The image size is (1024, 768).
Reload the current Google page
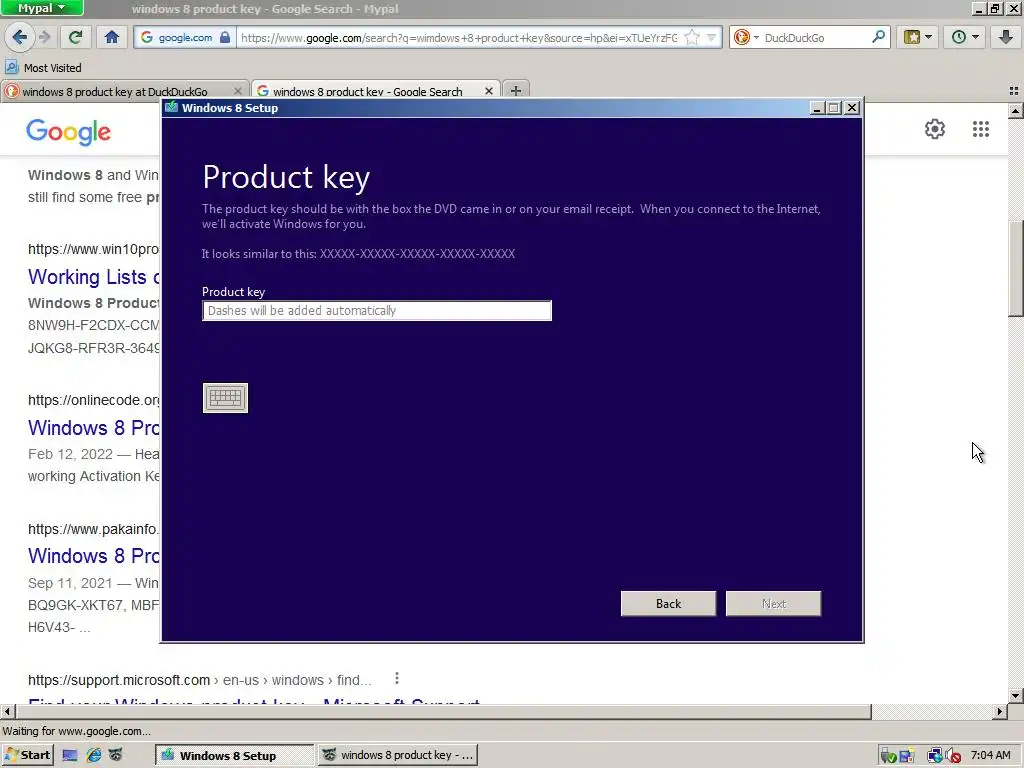[75, 37]
